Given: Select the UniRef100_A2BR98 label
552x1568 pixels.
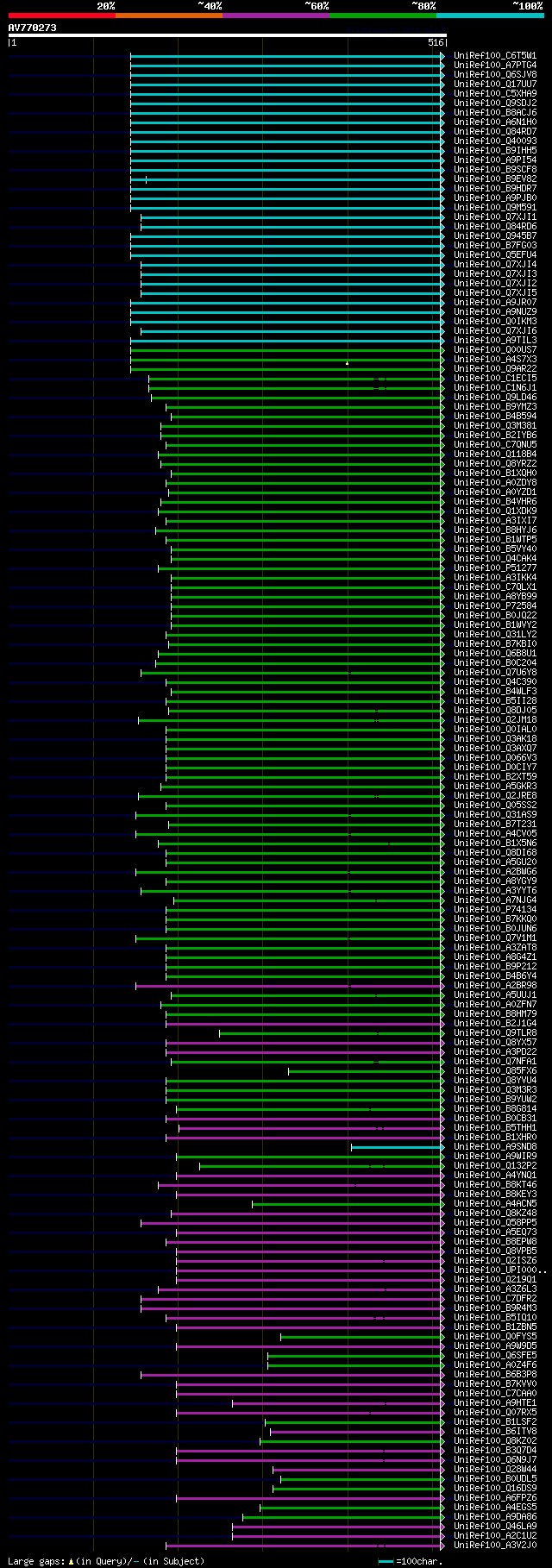Looking at the screenshot, I should pyautogui.click(x=495, y=986).
